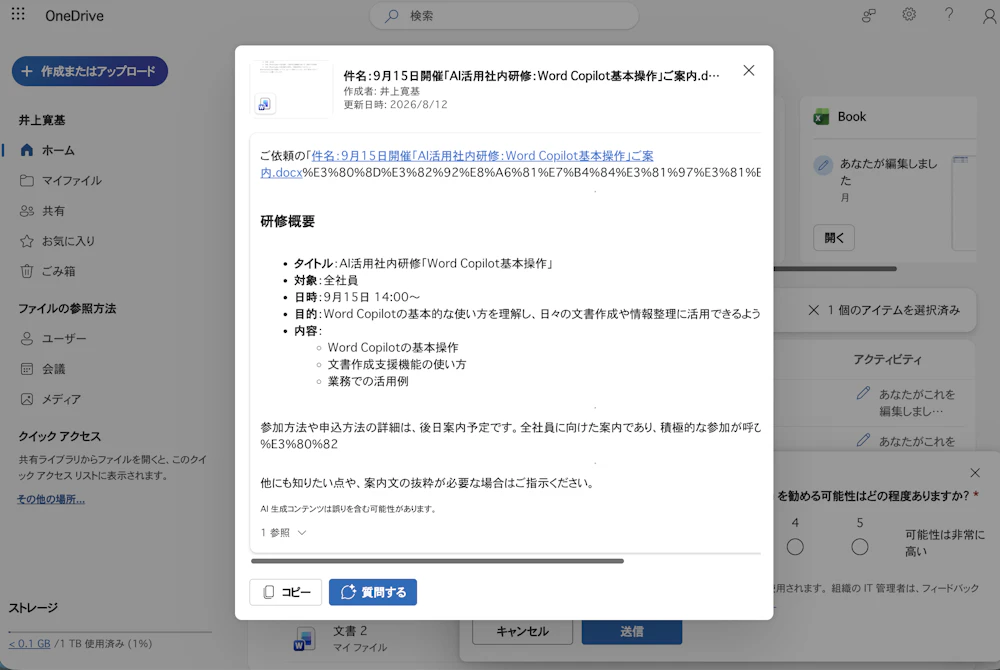Click the file type badge on thumbnail

coord(265,104)
